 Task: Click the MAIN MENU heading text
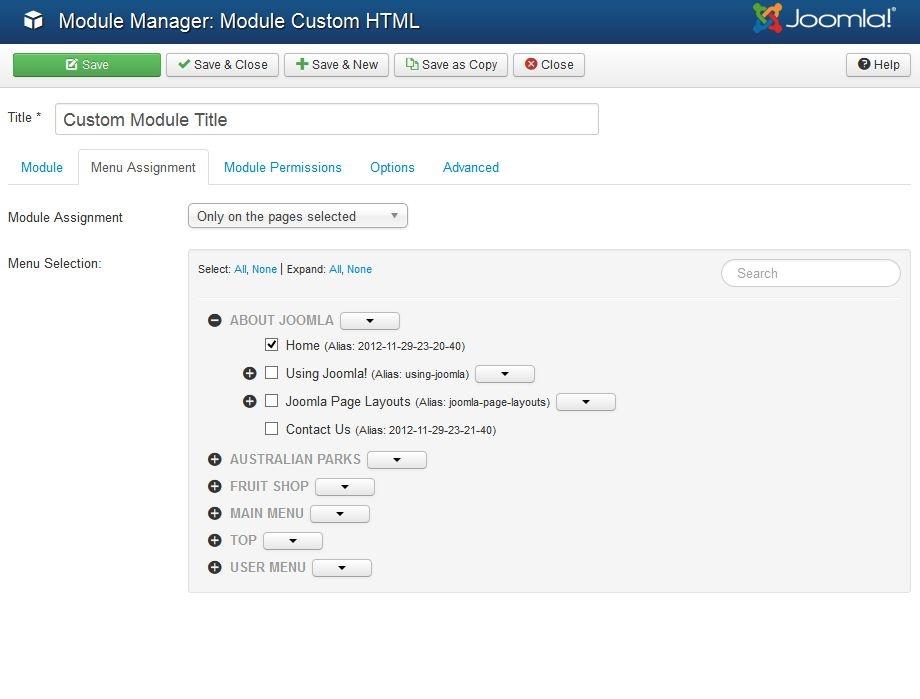click(267, 514)
